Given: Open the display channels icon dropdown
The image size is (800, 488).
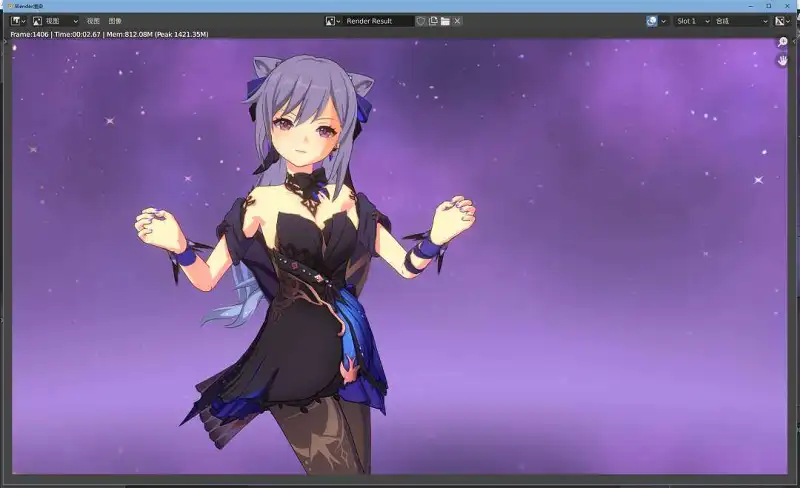Looking at the screenshot, I should [783, 21].
